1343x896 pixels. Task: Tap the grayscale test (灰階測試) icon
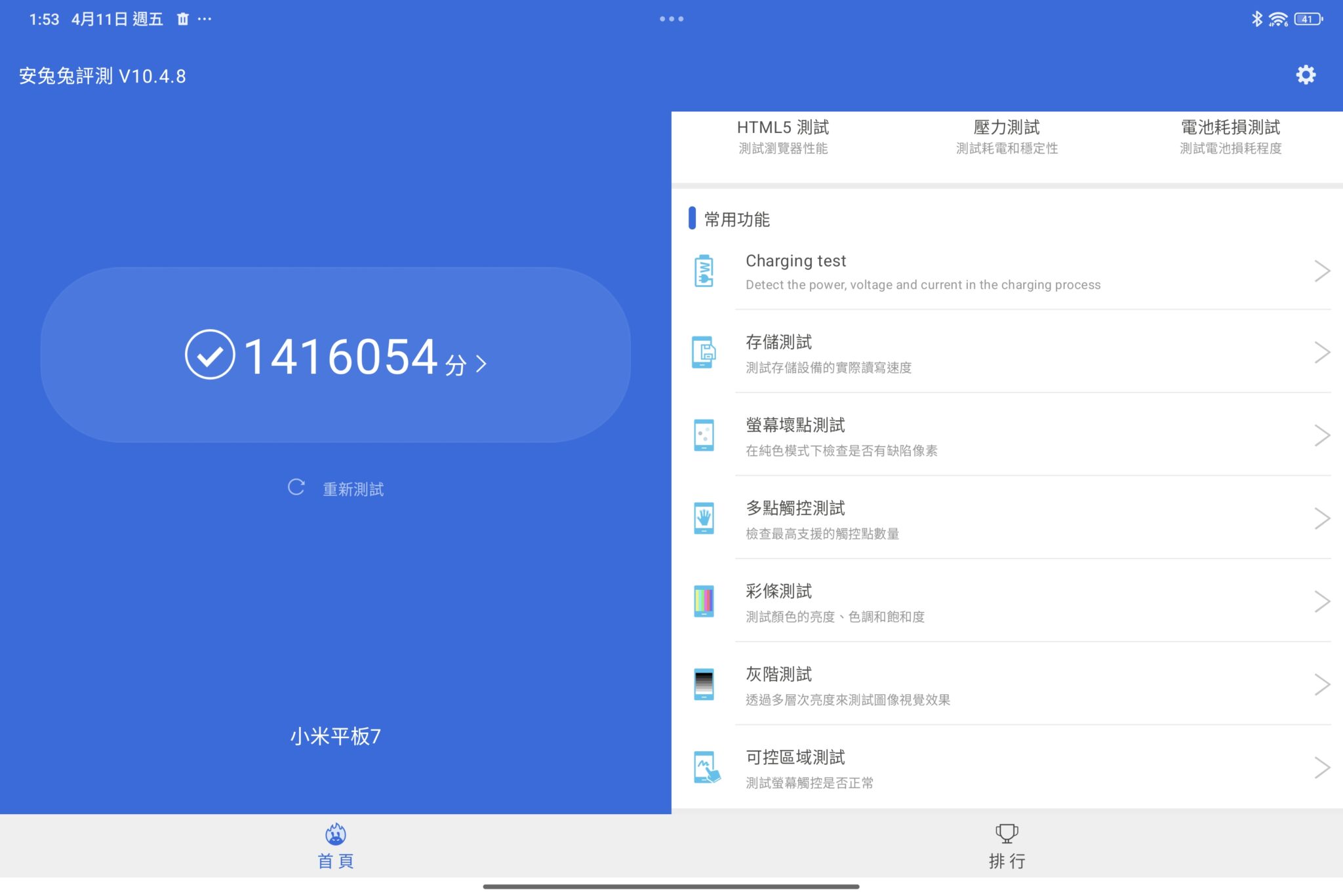(x=704, y=684)
